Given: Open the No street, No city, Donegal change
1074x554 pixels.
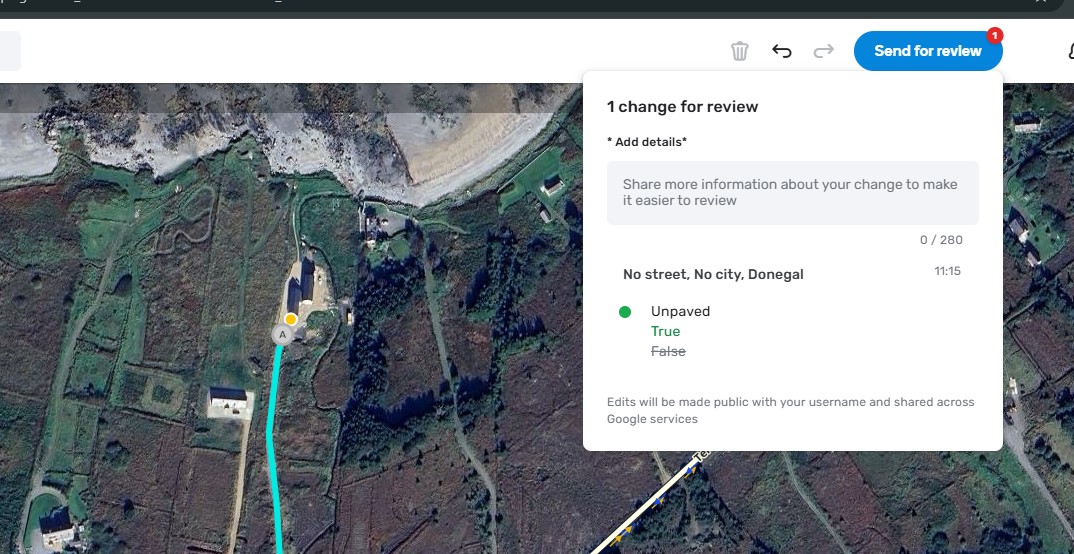Looking at the screenshot, I should coord(713,274).
